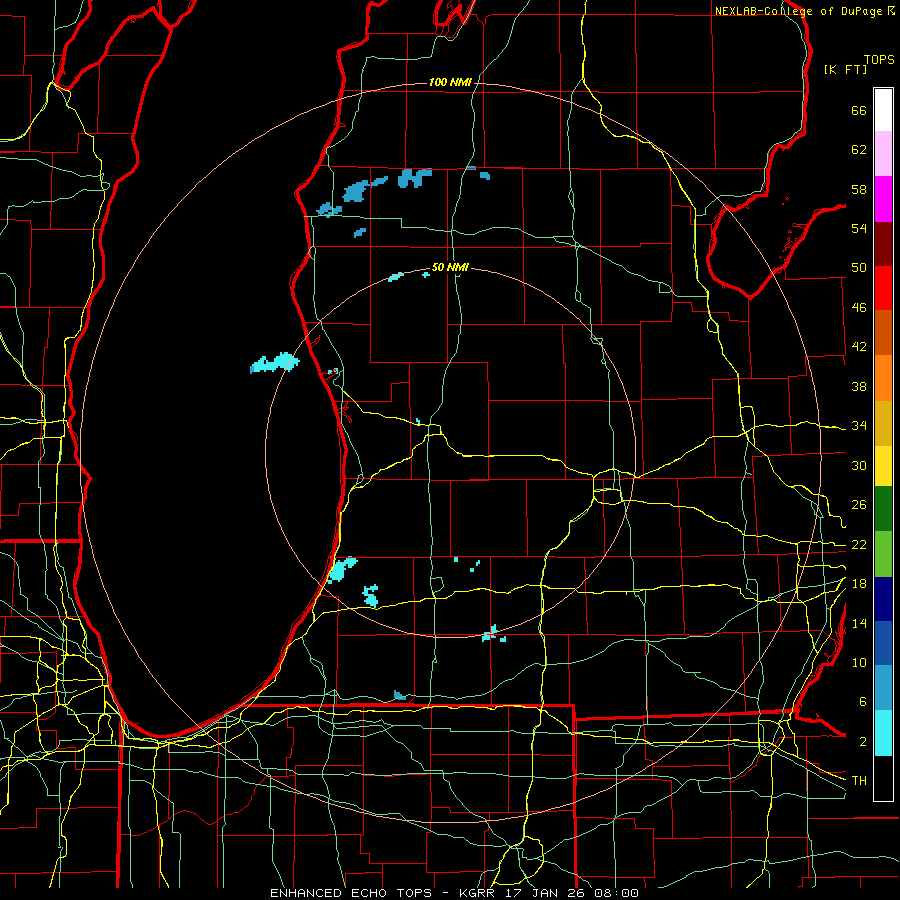Click the cyan echo on the 50 NMI ring's southern edge
The image size is (900, 900).
point(492,634)
